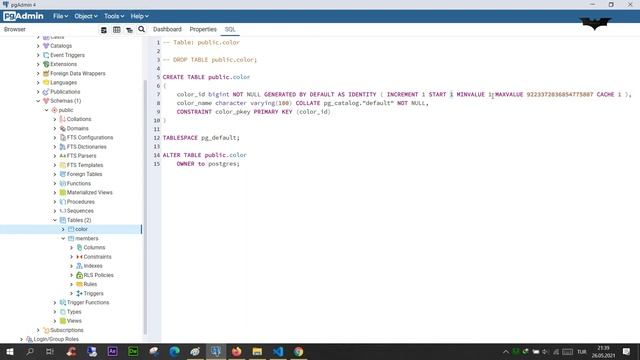The height and width of the screenshot is (360, 640).
Task: Select the Functions item
Action: [79, 183]
